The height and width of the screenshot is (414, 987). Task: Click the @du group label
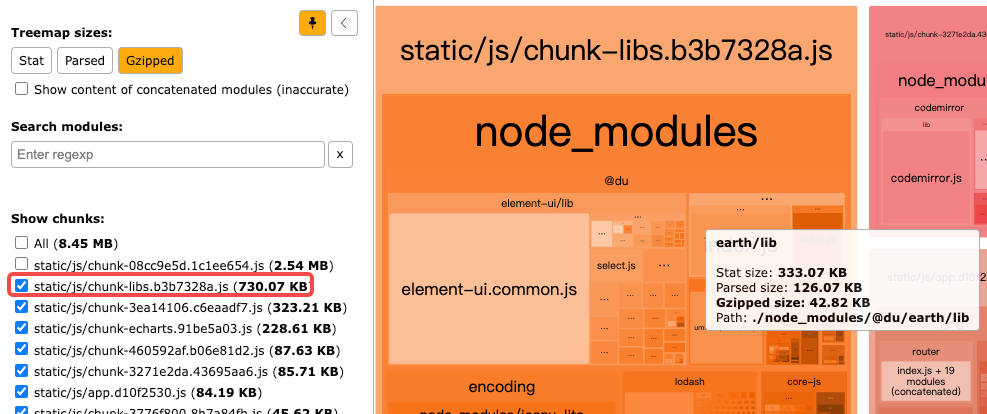(x=616, y=181)
